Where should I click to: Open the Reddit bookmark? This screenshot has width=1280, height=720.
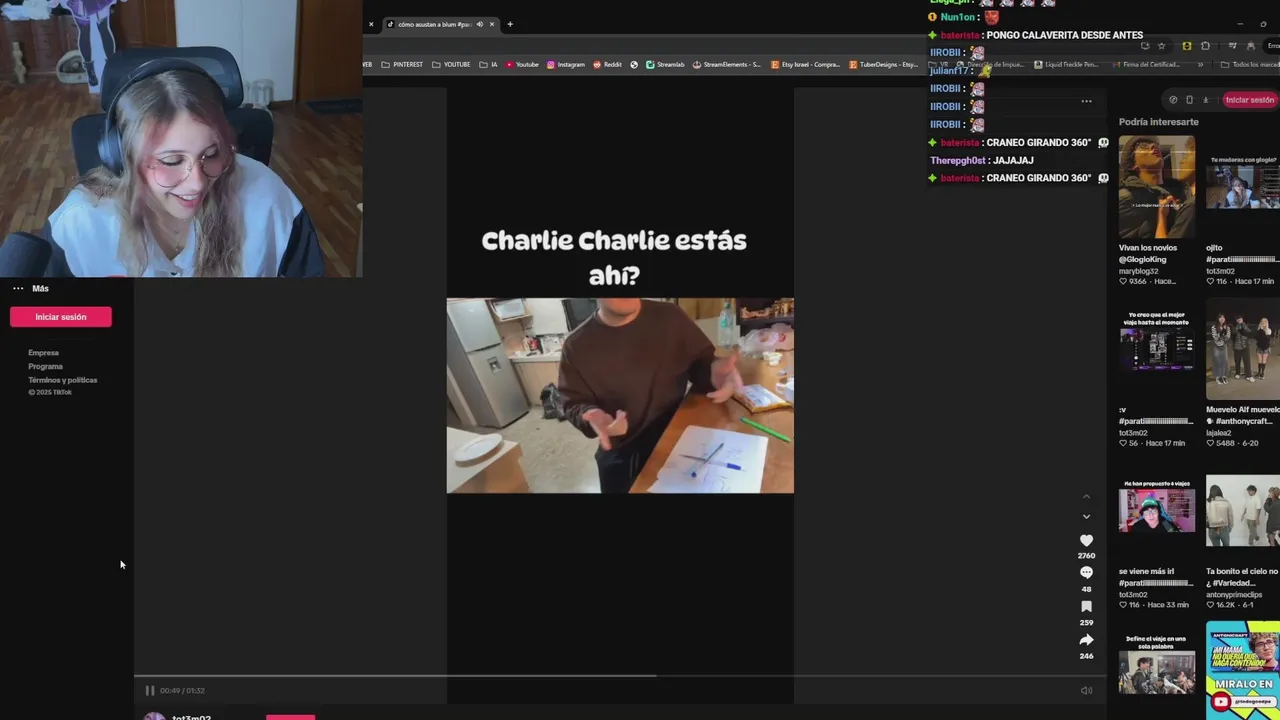tap(607, 64)
